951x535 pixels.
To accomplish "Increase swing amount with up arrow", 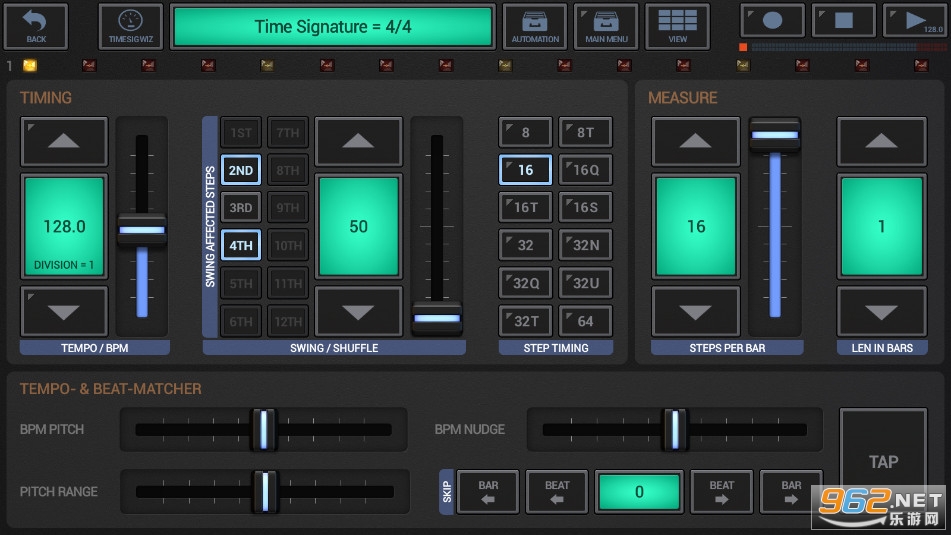I will [358, 142].
